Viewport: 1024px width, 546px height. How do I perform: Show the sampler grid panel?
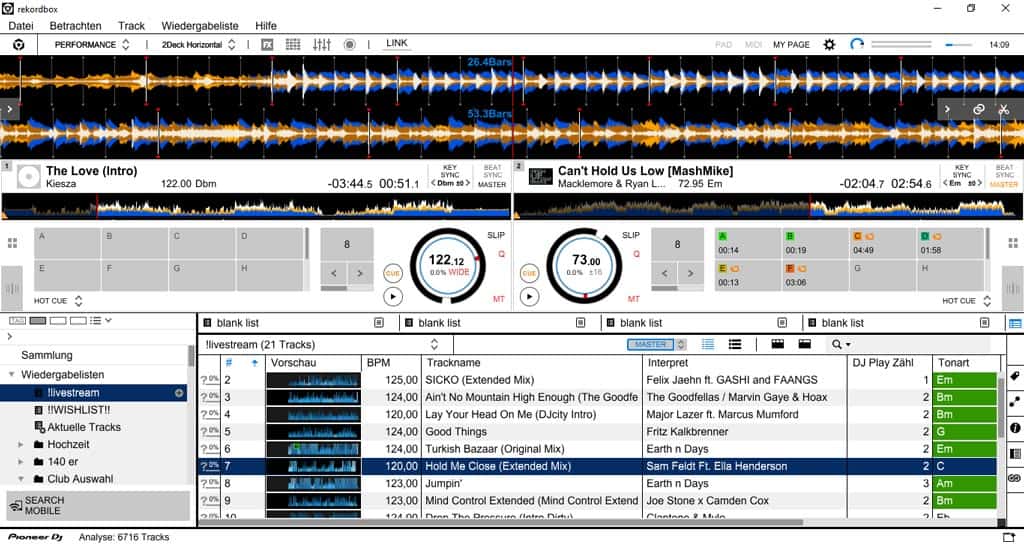point(293,44)
